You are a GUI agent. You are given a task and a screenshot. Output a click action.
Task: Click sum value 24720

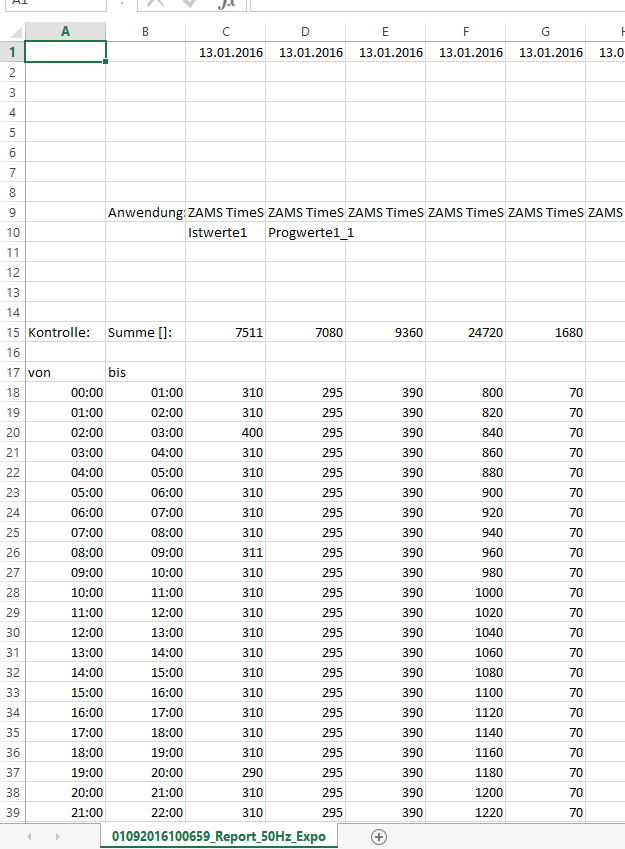click(x=465, y=332)
